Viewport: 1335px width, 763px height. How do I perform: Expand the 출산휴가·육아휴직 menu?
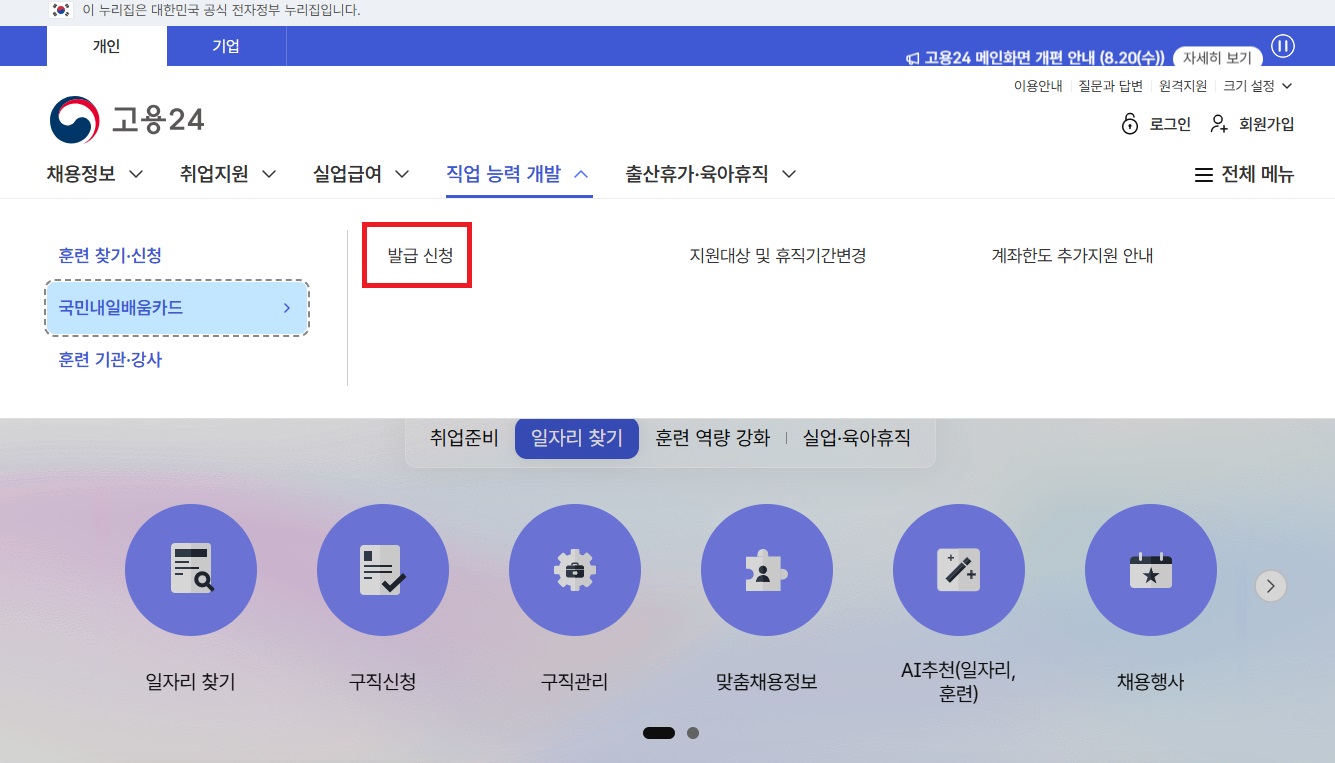710,173
